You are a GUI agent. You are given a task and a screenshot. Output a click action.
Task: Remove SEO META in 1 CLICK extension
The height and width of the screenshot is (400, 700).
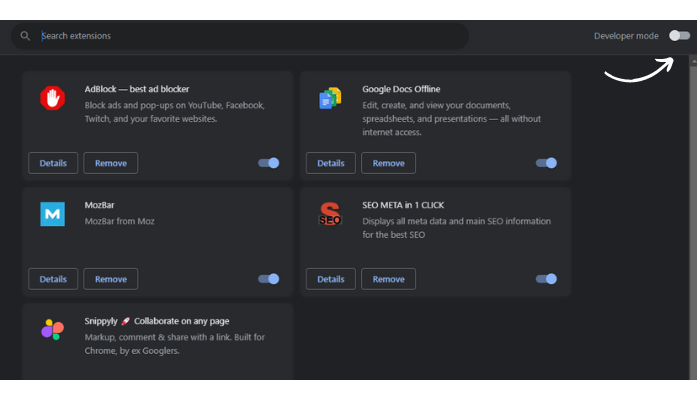tap(388, 279)
